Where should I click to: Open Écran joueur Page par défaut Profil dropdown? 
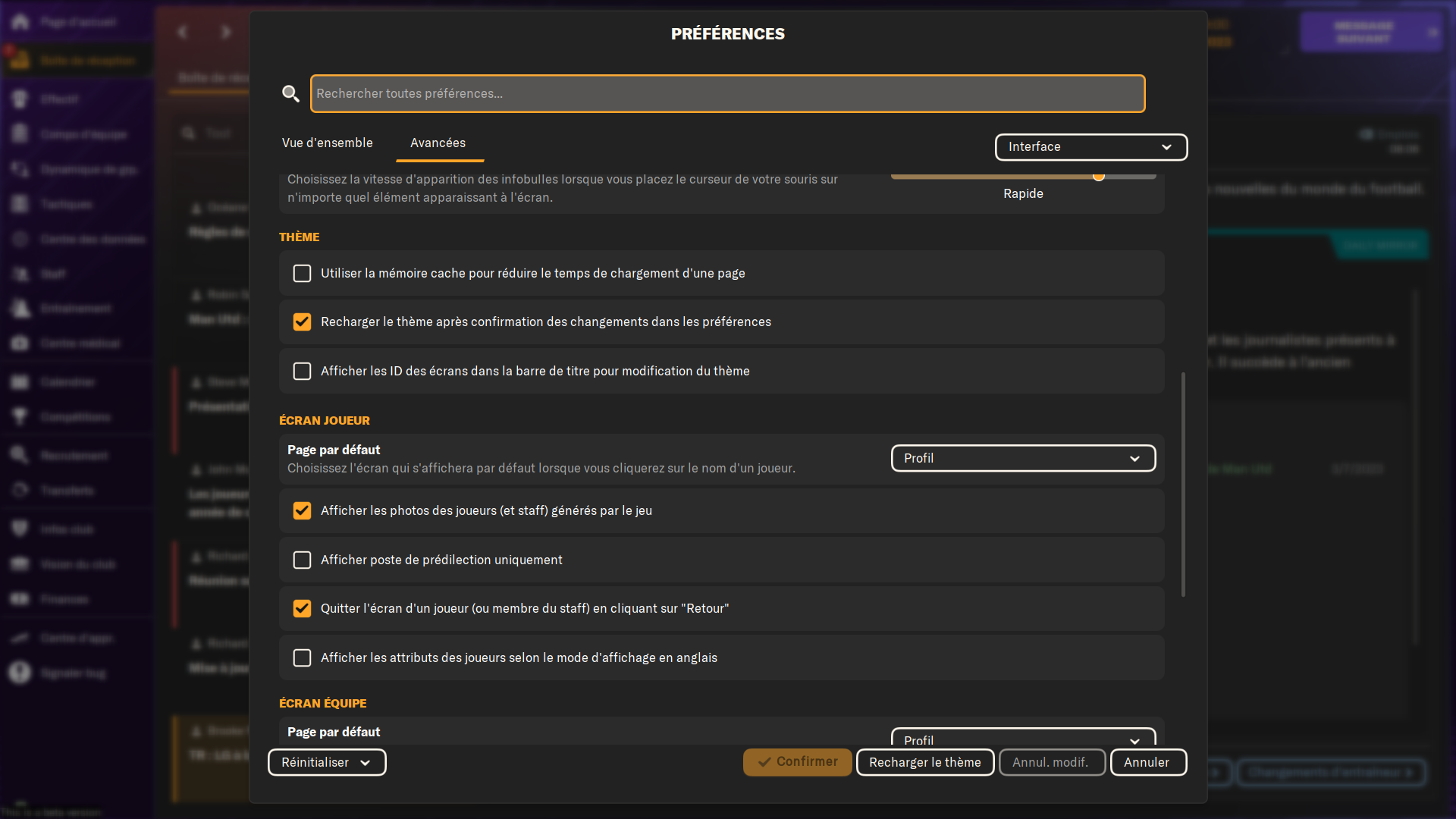(x=1023, y=458)
